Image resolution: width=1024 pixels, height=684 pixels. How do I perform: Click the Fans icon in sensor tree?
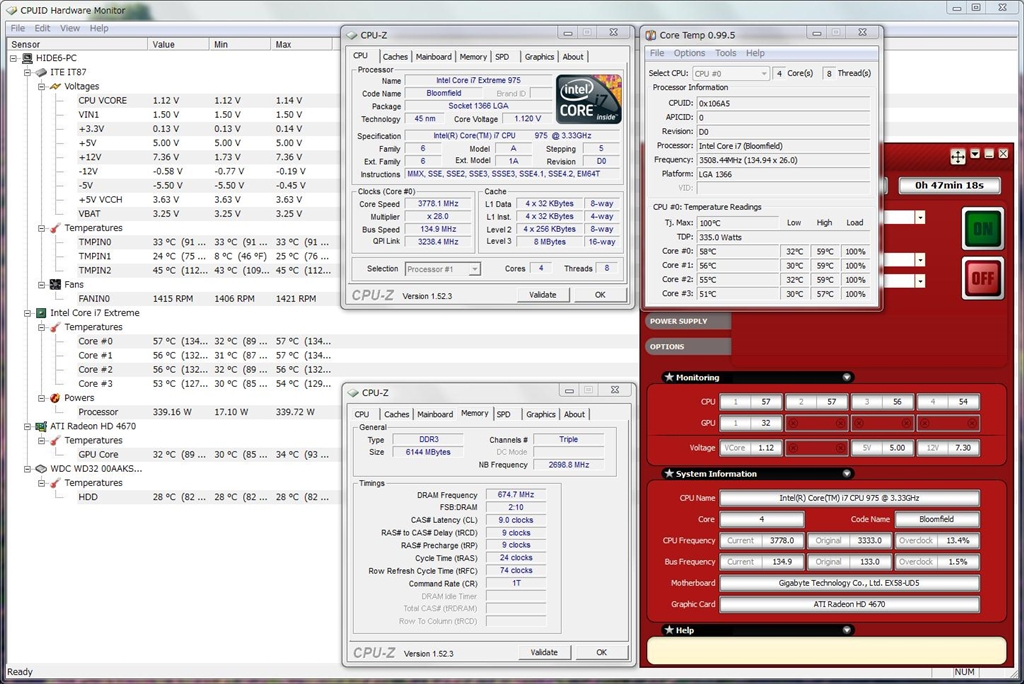[56, 285]
